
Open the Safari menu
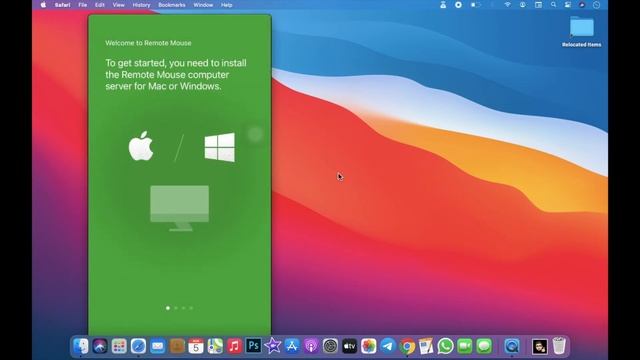[62, 5]
